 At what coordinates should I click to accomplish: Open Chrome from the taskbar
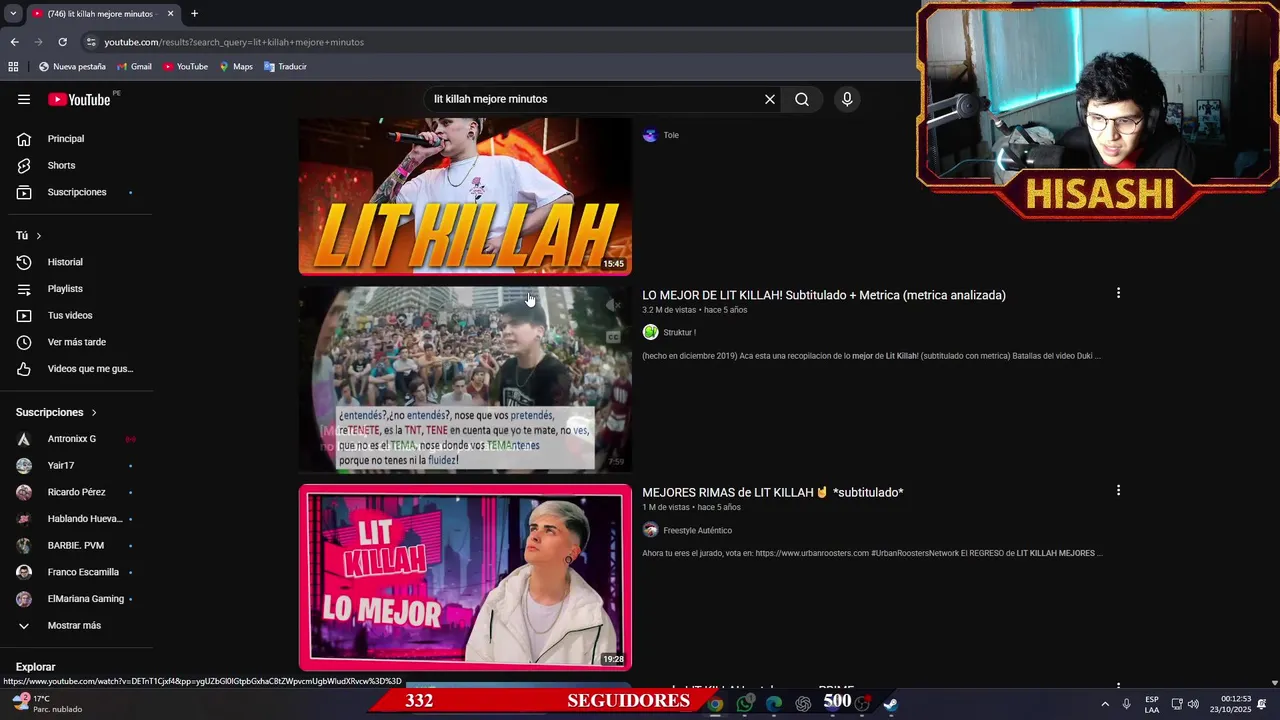point(715,704)
